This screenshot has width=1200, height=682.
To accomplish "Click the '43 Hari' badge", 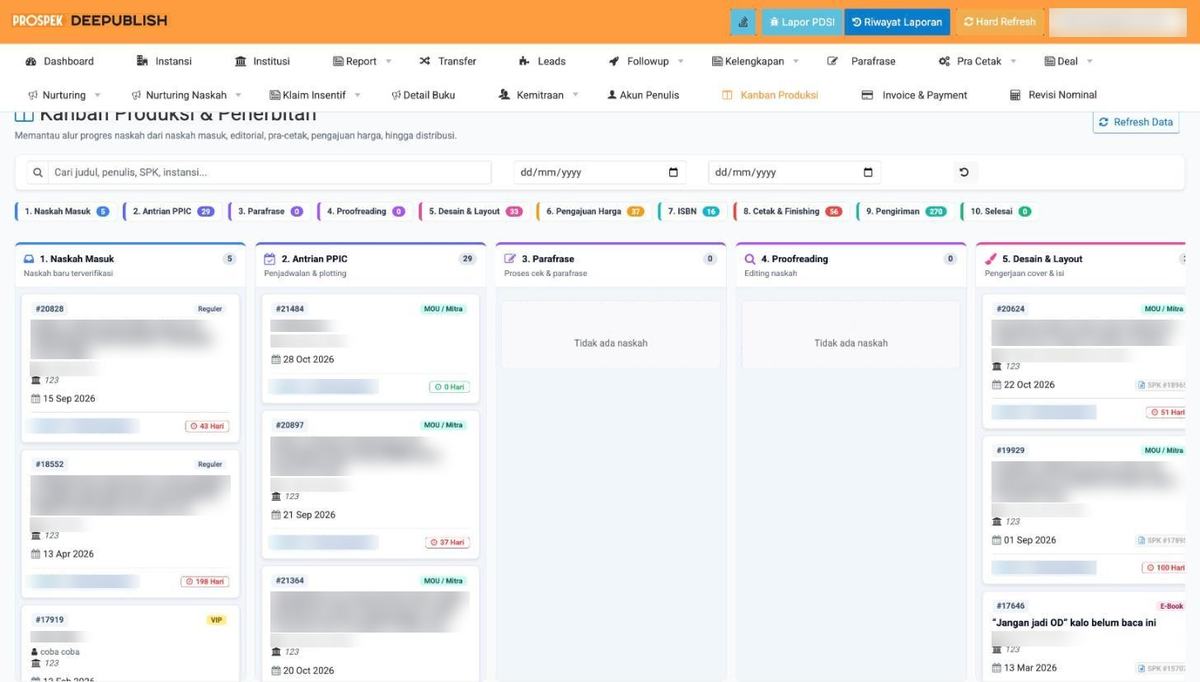I will 206,426.
